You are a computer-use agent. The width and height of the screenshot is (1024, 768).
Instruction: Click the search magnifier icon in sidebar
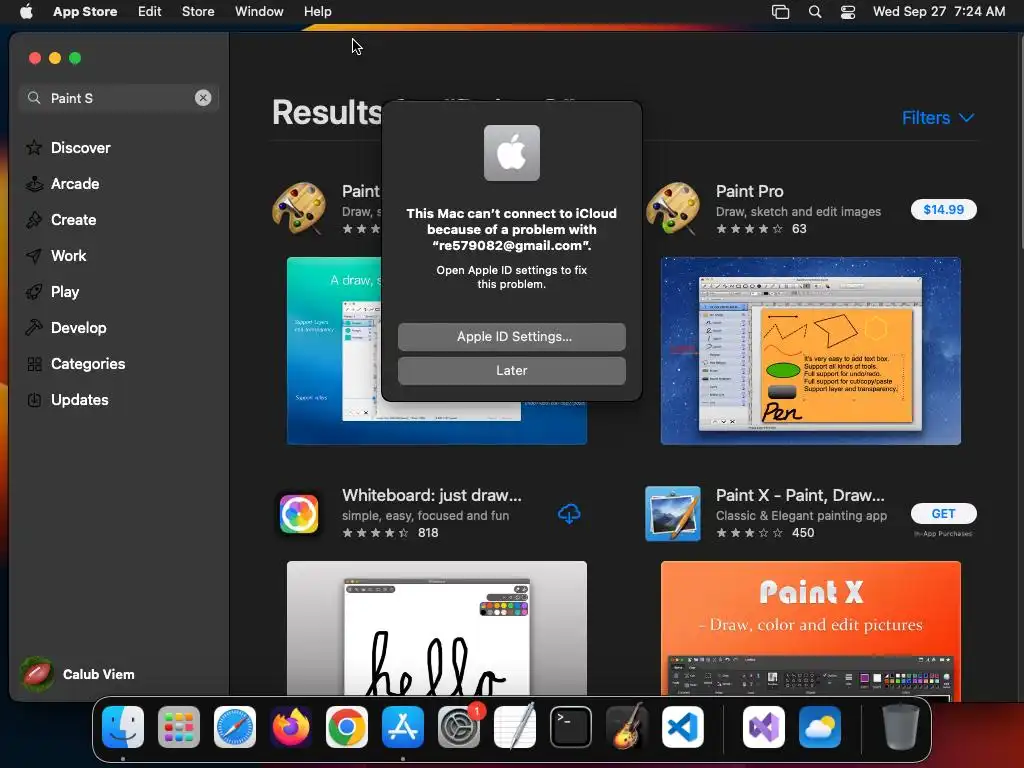point(34,98)
